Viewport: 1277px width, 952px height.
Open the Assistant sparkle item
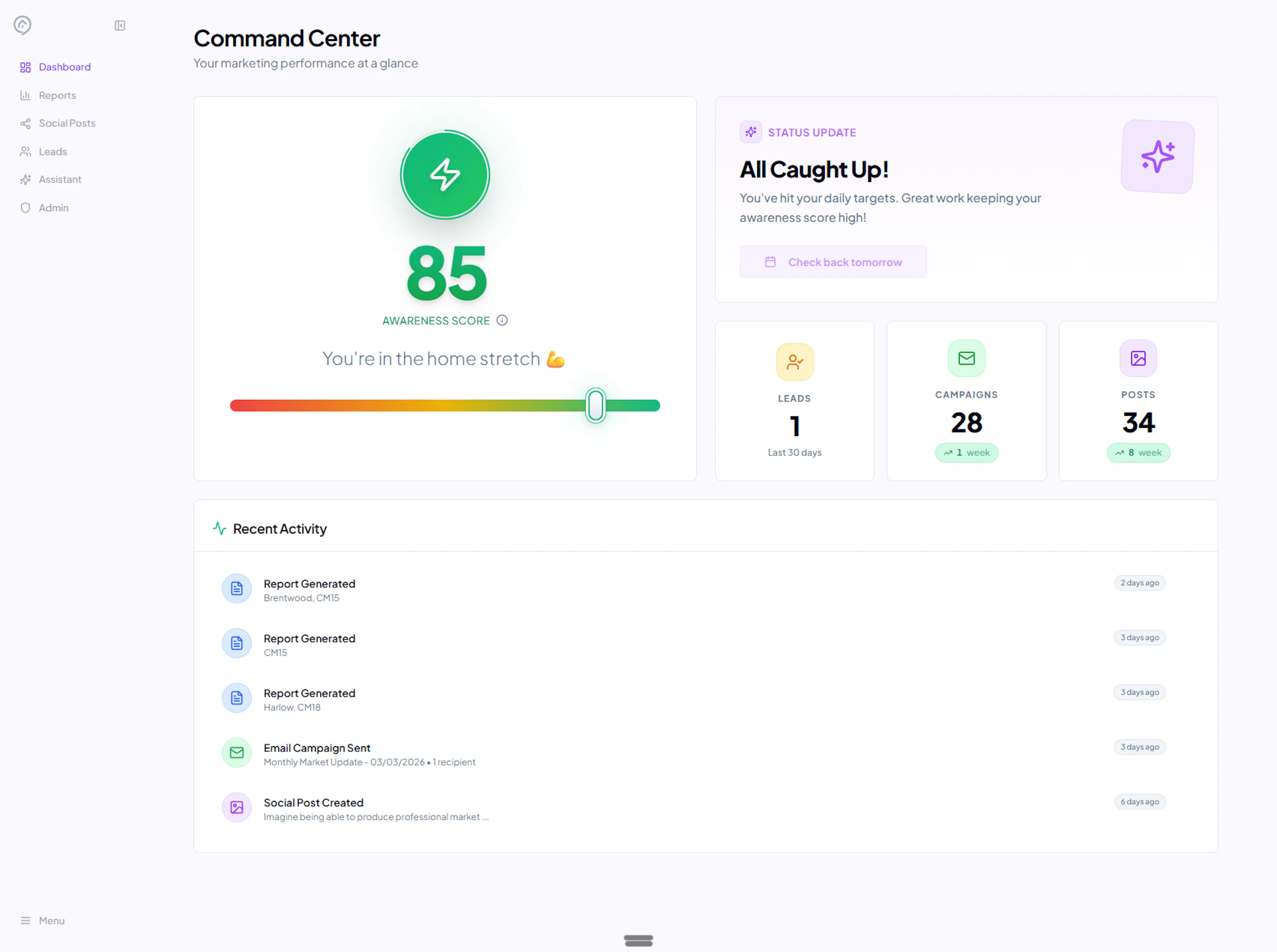click(x=59, y=179)
